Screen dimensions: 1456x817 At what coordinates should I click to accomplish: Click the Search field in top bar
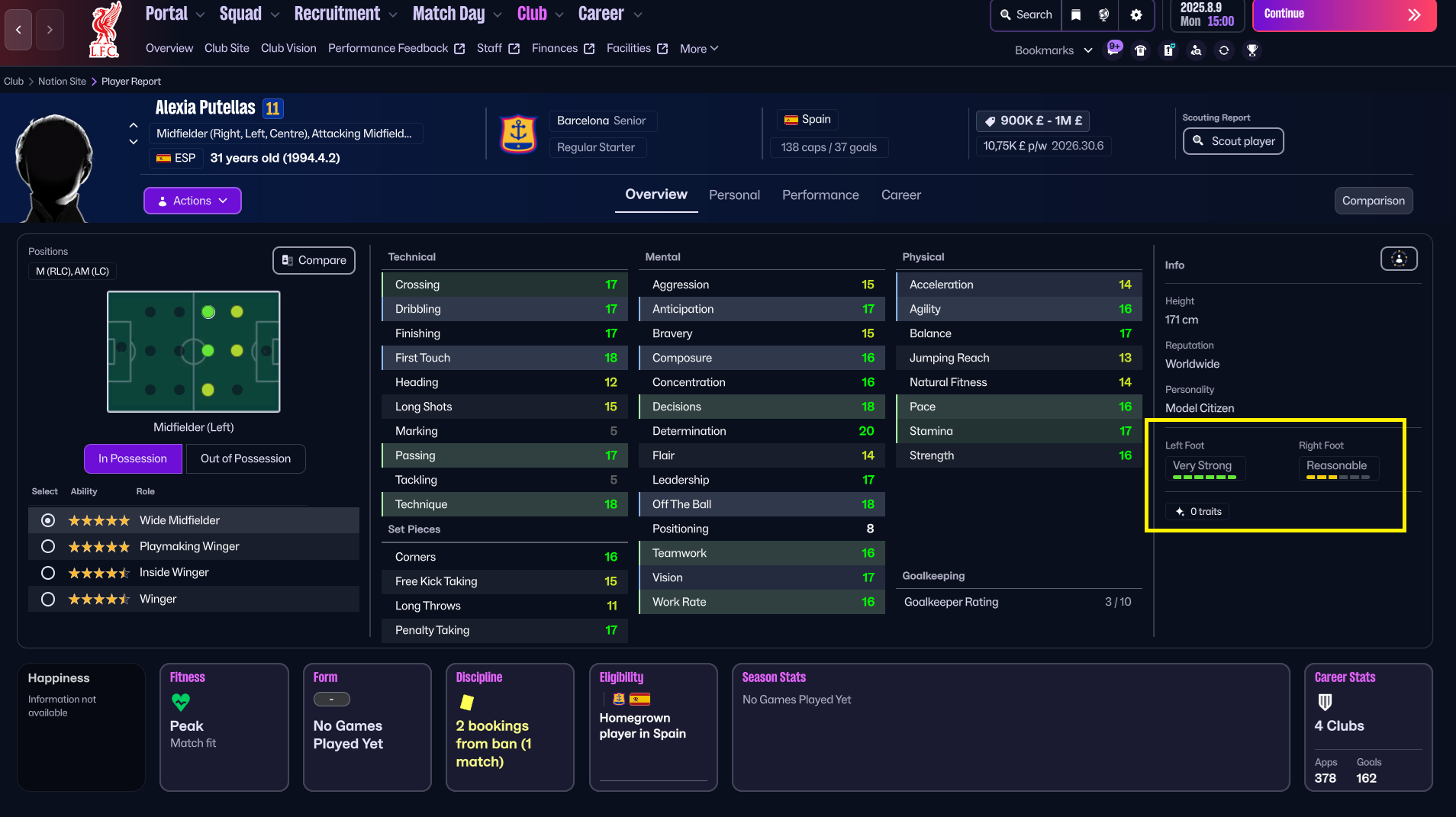click(x=1026, y=15)
